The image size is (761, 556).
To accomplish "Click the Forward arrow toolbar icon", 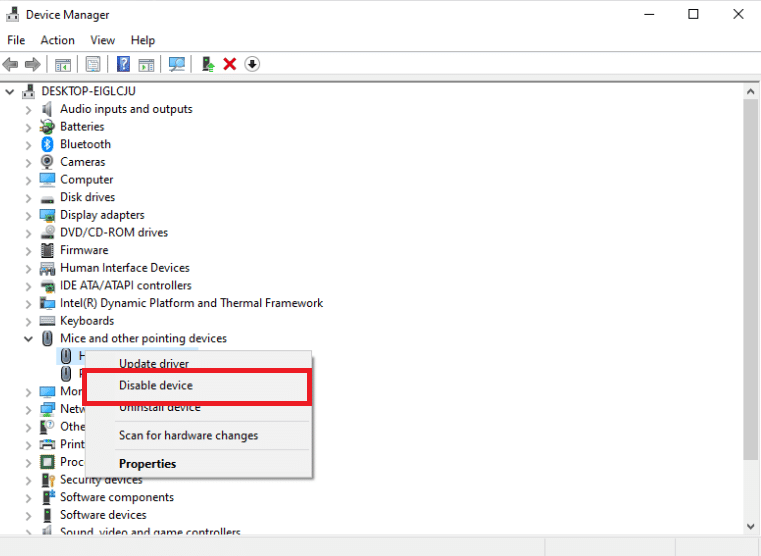I will tap(33, 64).
